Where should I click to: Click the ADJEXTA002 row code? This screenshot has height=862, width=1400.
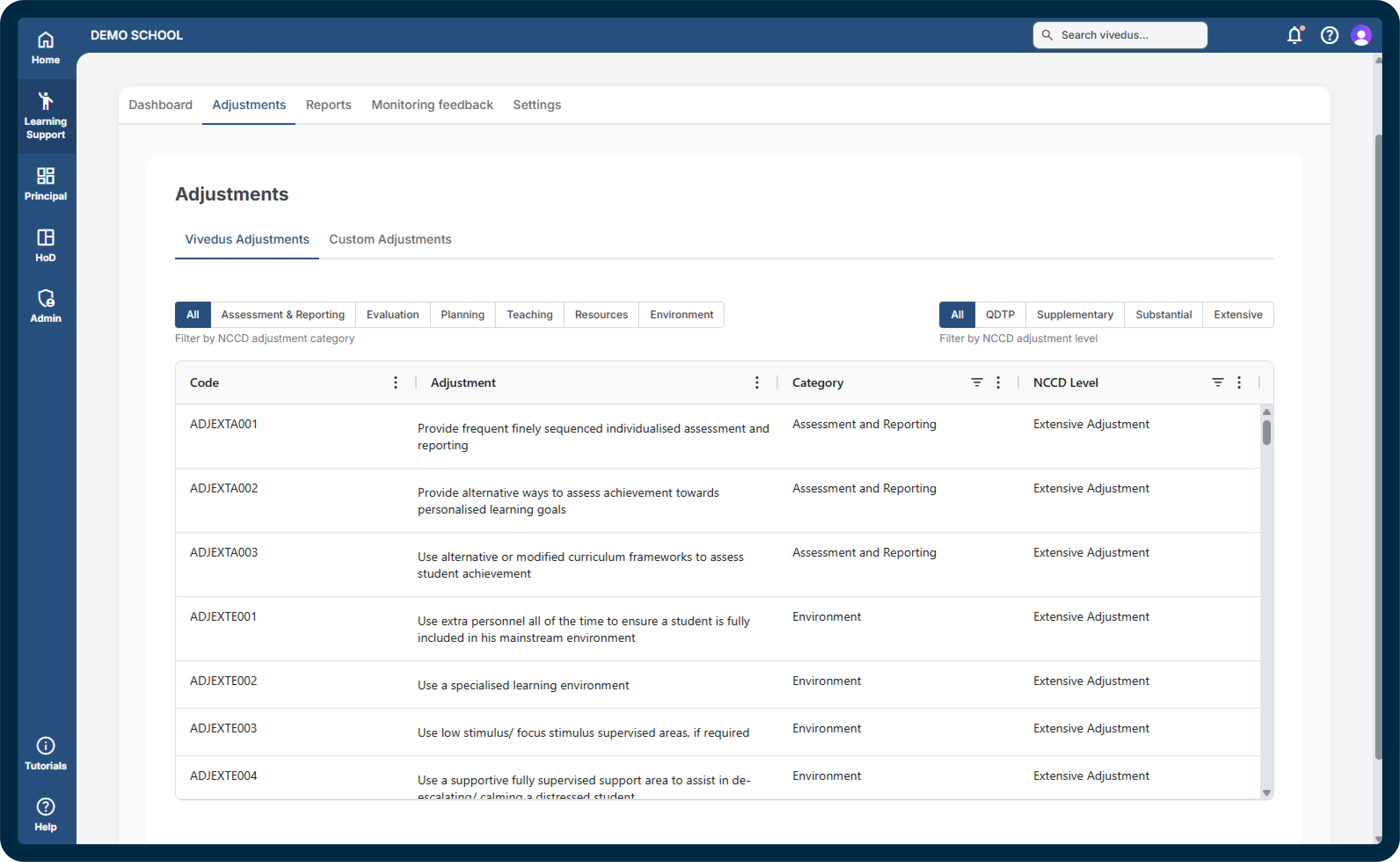tap(223, 488)
